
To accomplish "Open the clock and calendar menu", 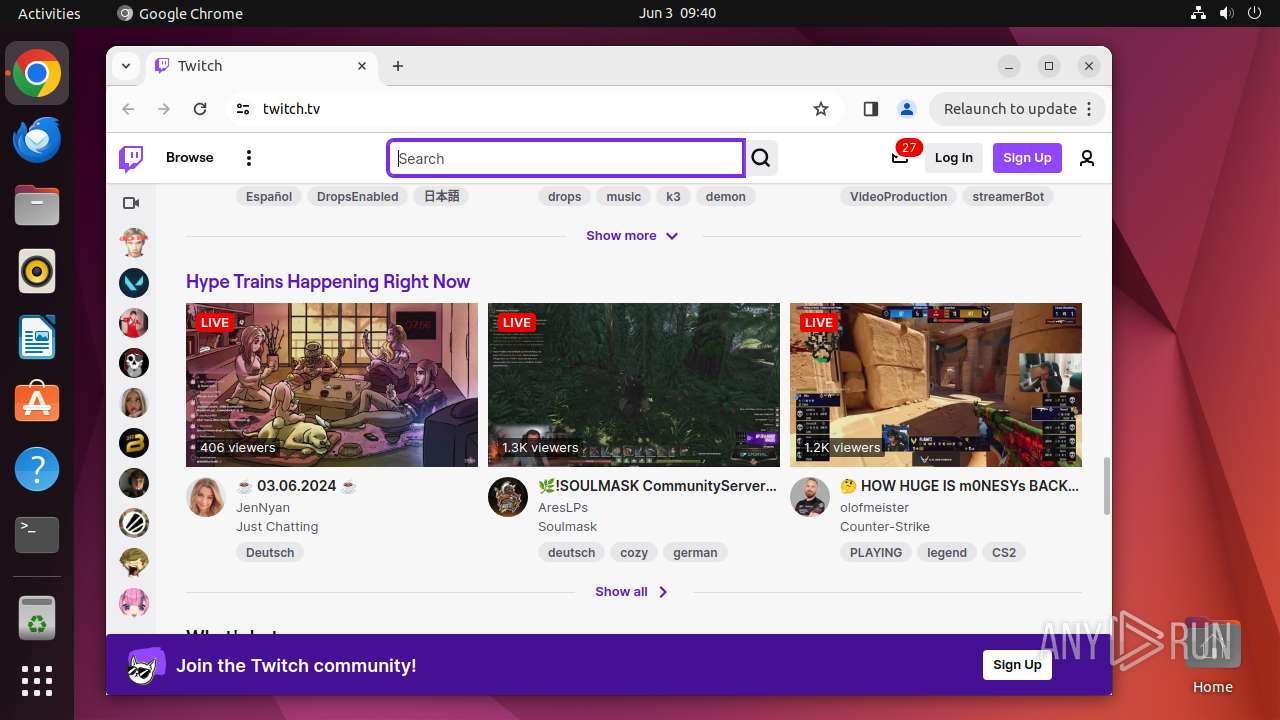I will click(677, 13).
